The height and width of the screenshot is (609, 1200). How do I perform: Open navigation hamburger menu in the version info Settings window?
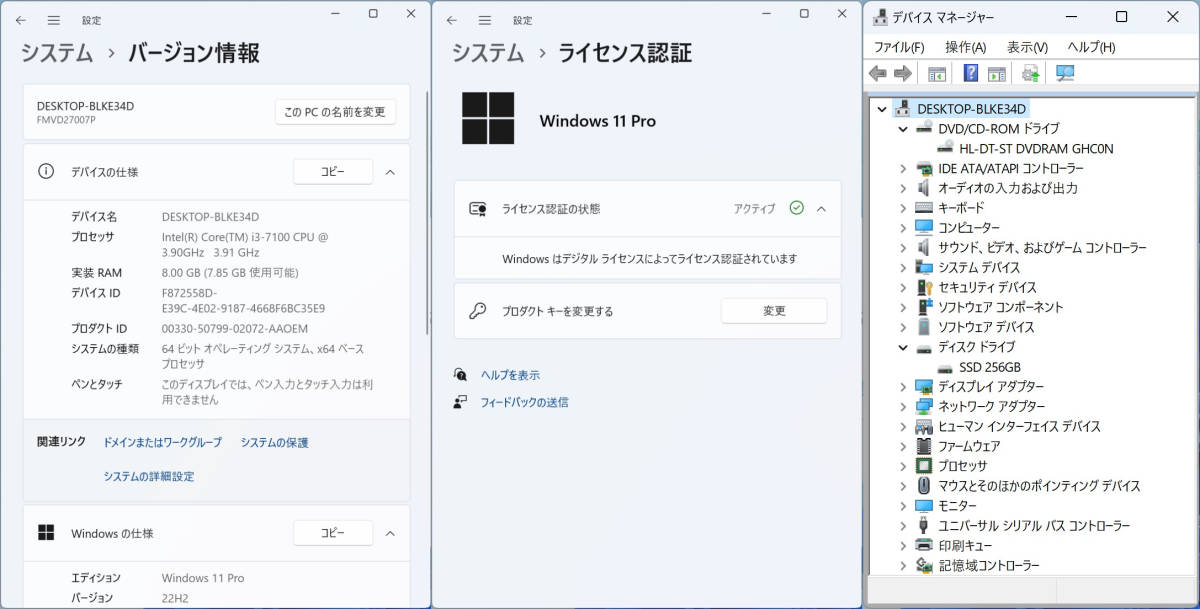(54, 20)
